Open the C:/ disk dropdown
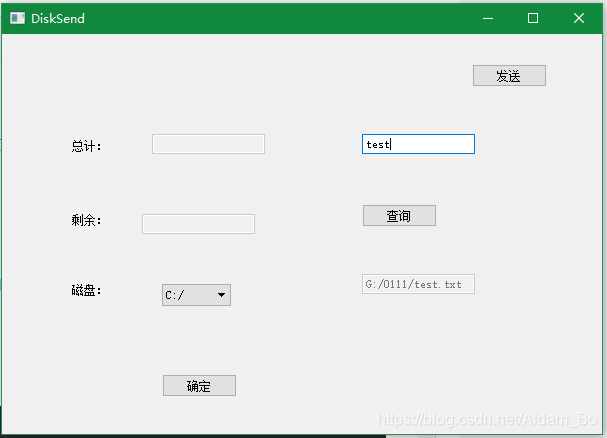 [x=196, y=295]
